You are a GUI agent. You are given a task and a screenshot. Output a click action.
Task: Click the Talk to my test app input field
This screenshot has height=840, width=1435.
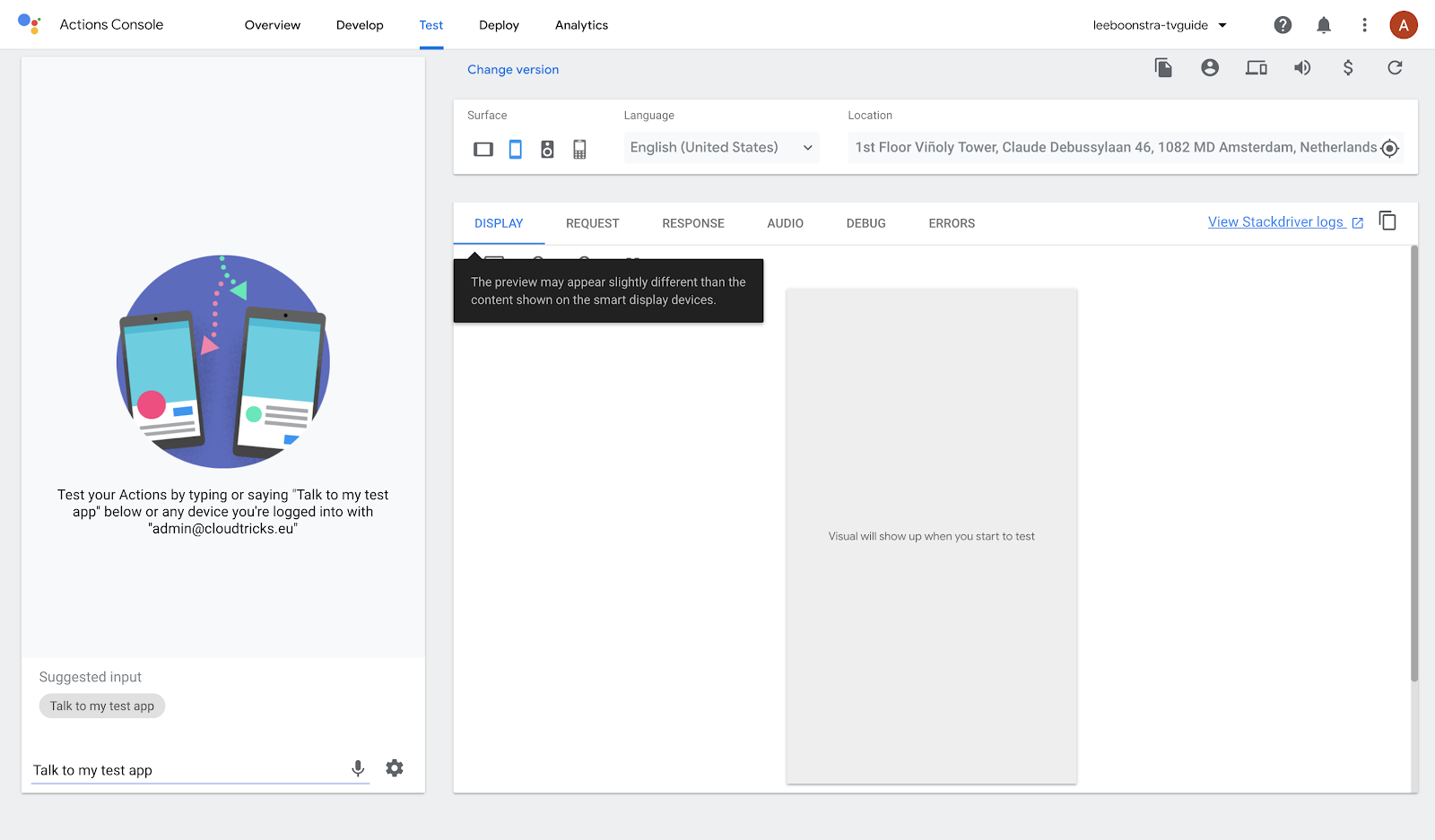[x=184, y=770]
